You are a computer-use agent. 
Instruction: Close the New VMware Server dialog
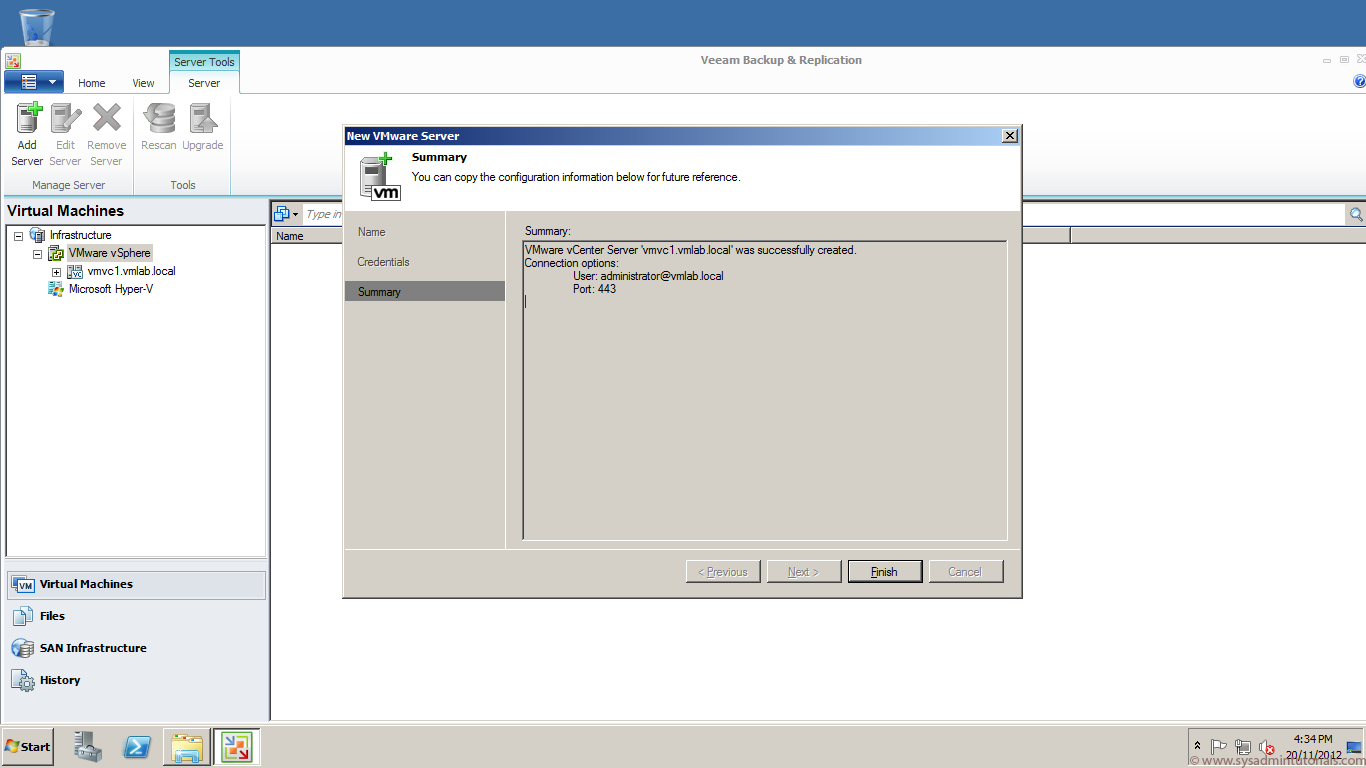1010,136
